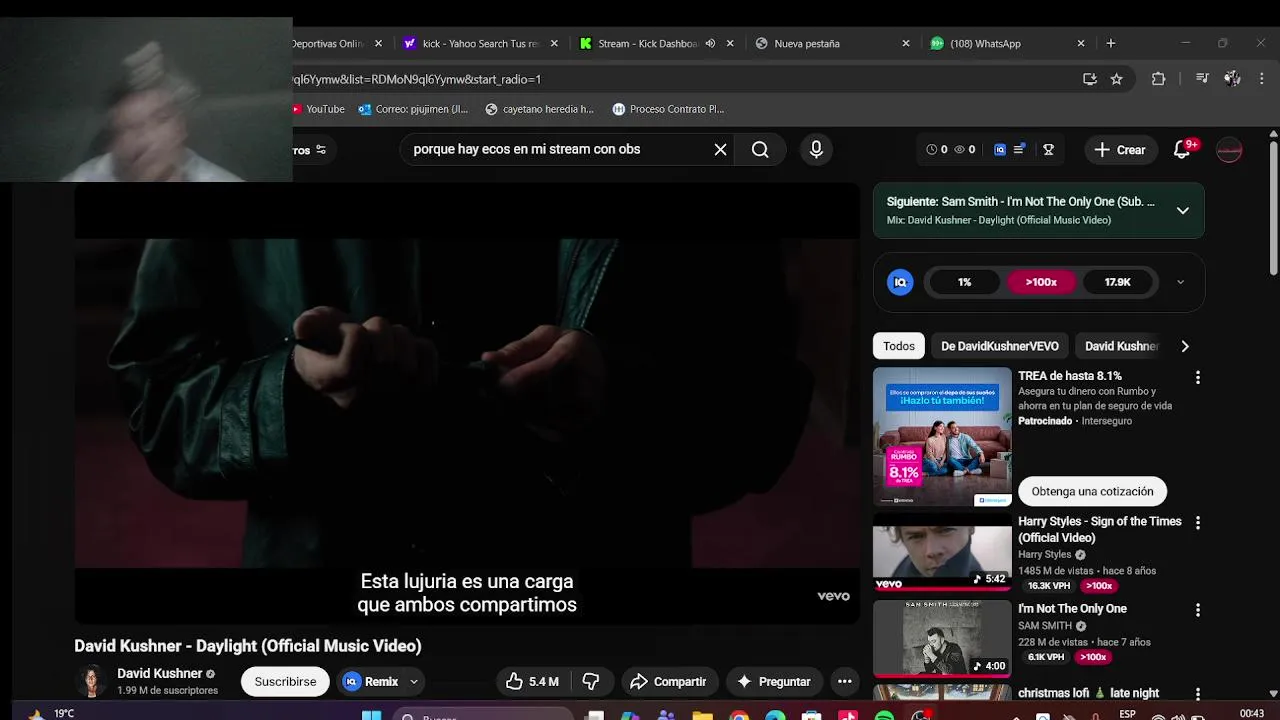Viewport: 1280px width, 720px height.
Task: Close the Nueva pestaña tab
Action: pos(905,43)
